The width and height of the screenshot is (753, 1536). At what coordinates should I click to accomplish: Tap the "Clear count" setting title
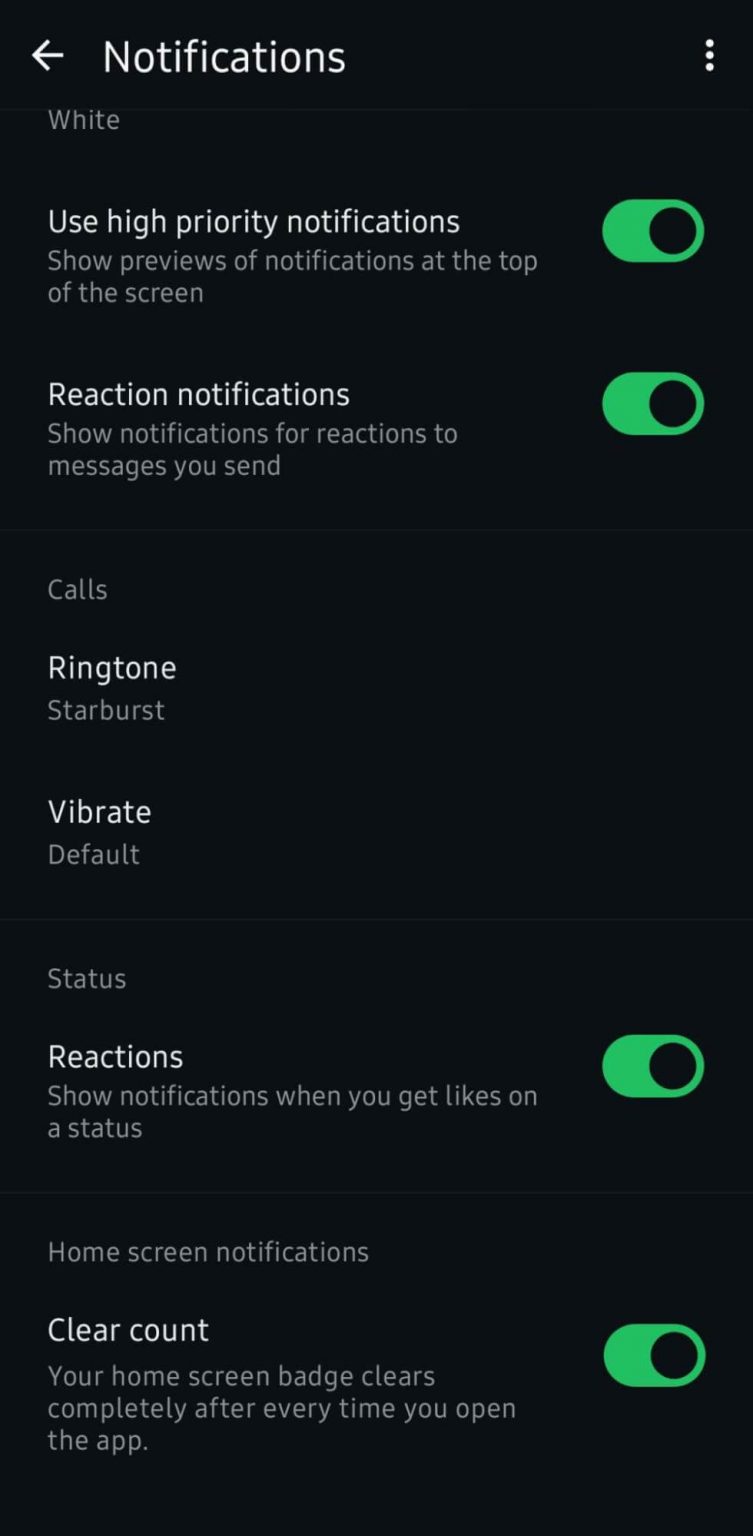[129, 1330]
